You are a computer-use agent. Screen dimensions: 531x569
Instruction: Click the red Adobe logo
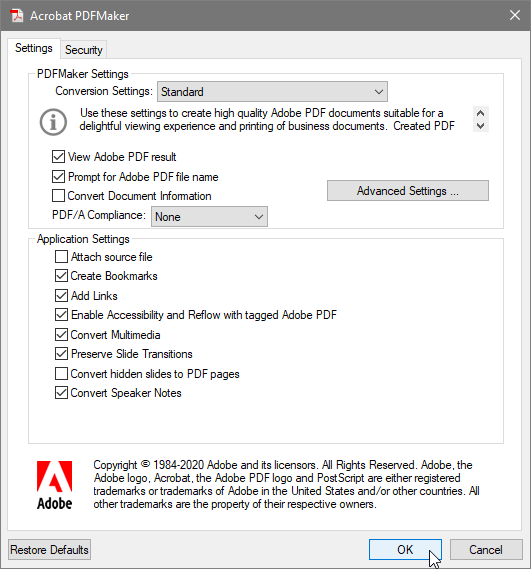(x=54, y=485)
